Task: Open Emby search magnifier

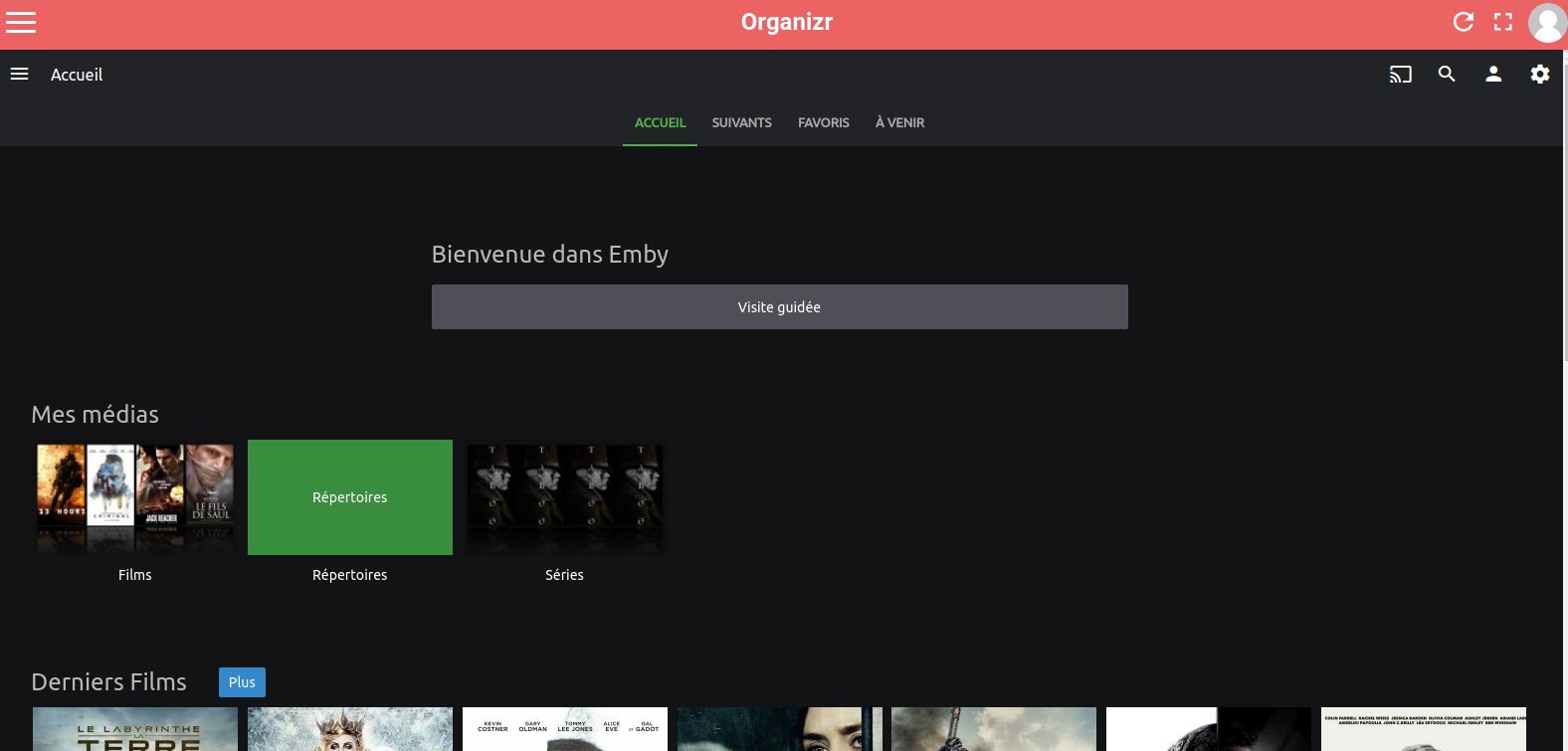Action: pyautogui.click(x=1447, y=74)
